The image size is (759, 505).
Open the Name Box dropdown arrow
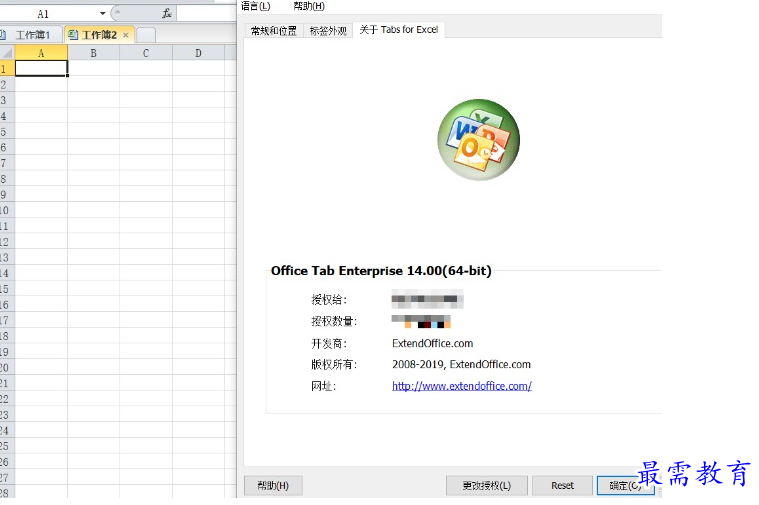102,14
